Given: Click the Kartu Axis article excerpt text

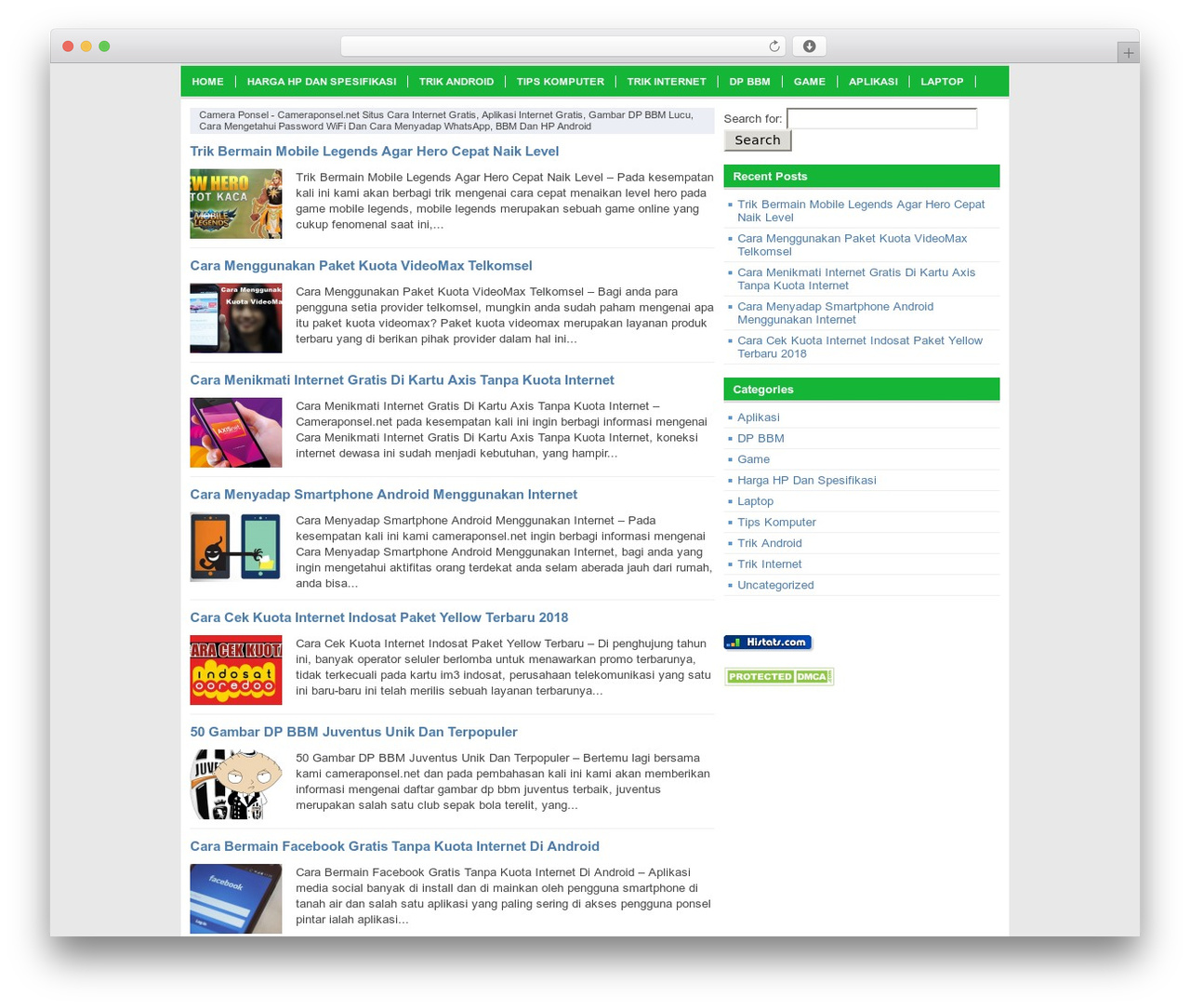Looking at the screenshot, I should [502, 430].
